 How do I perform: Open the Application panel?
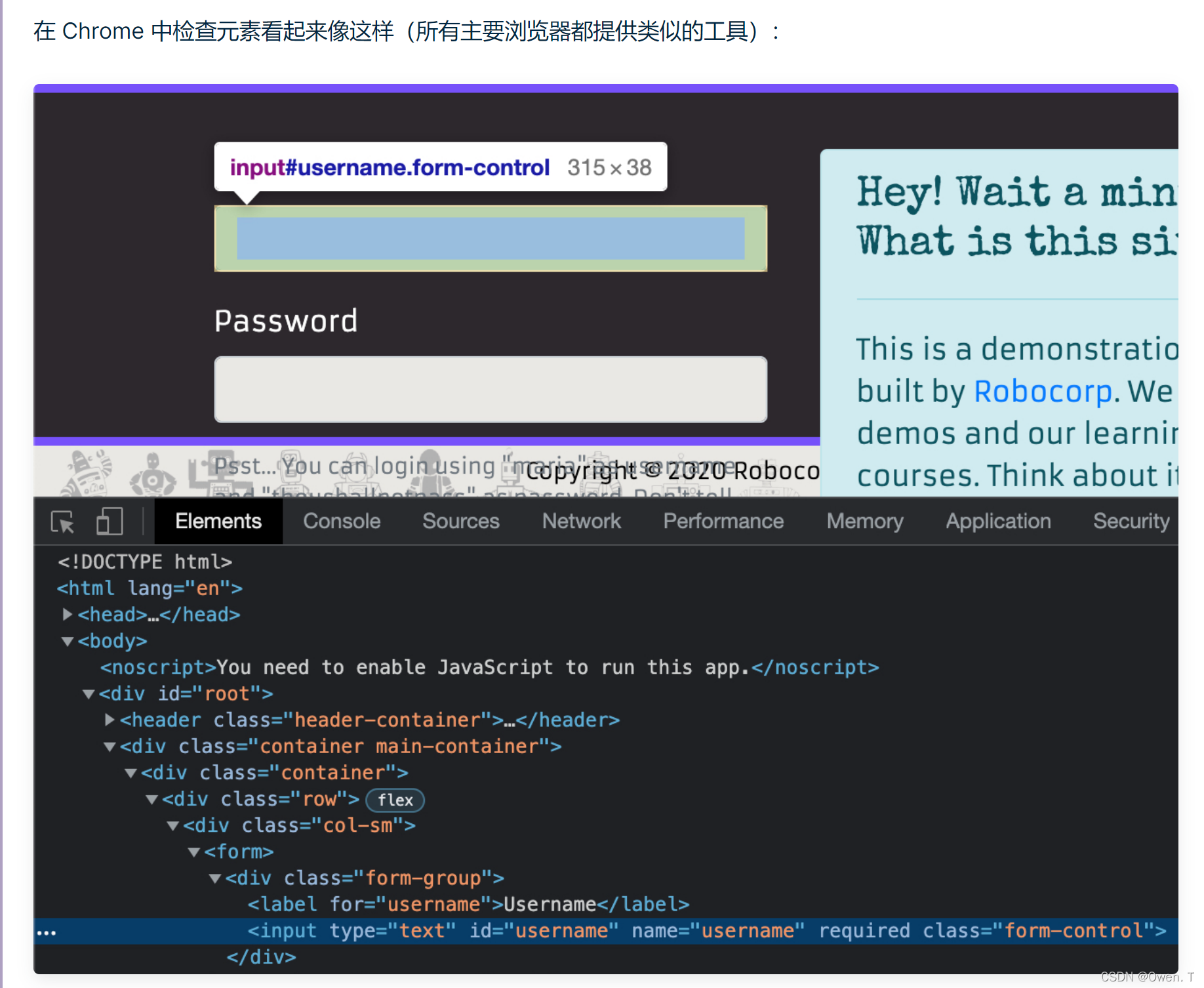pyautogui.click(x=997, y=521)
